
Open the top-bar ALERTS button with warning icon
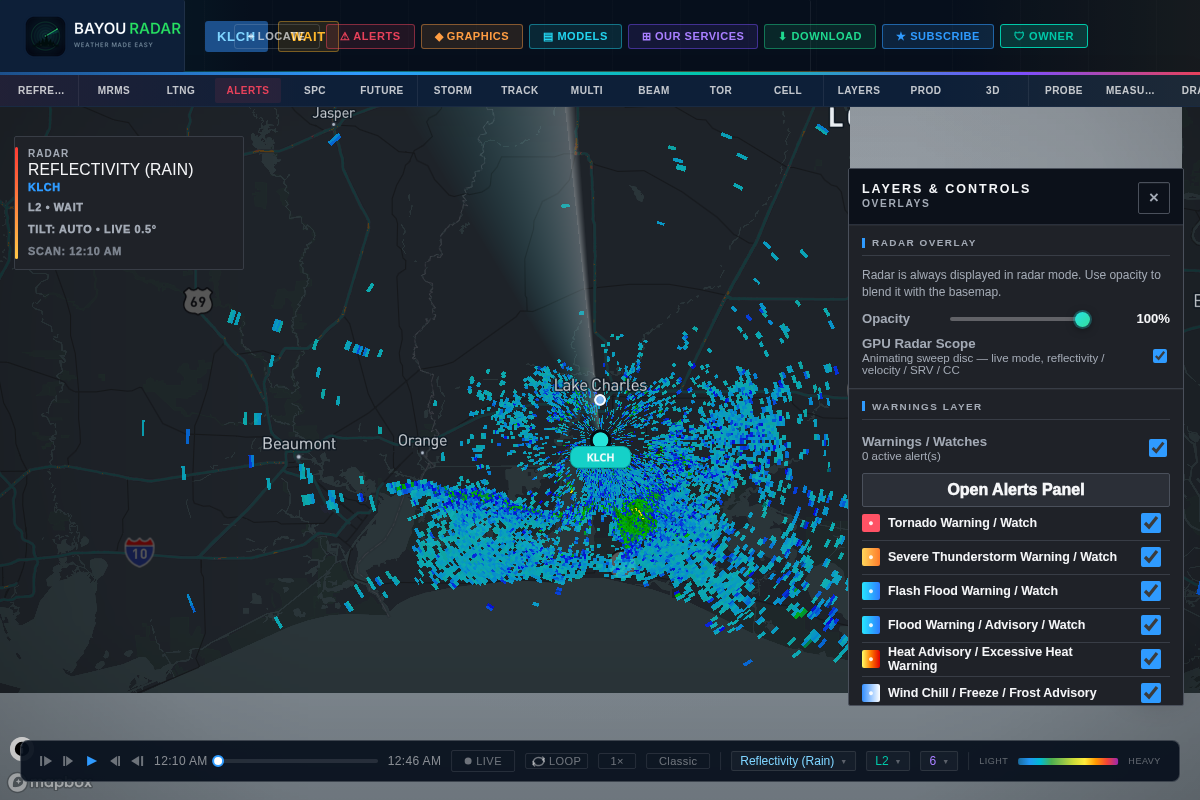click(370, 36)
